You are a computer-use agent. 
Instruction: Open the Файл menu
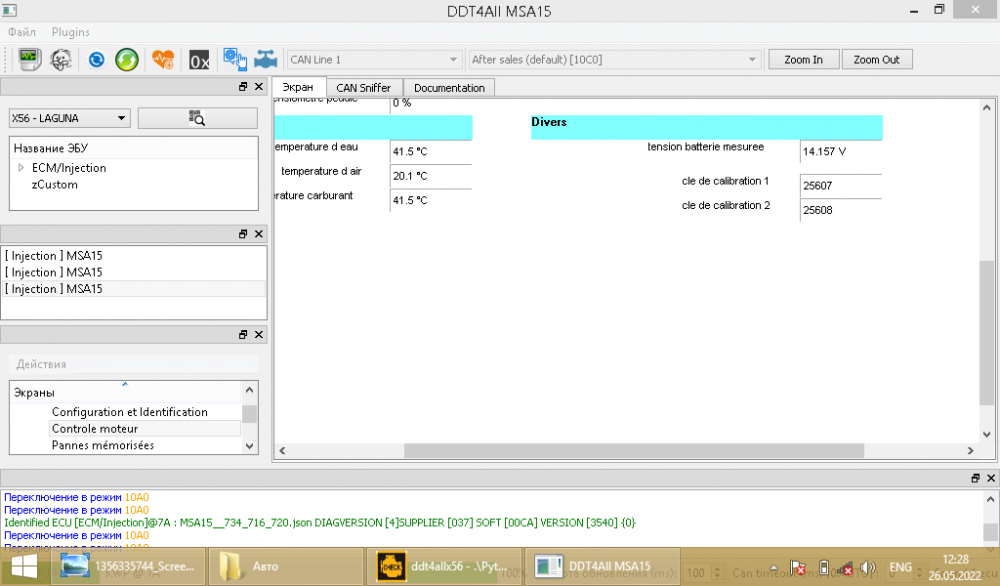pos(22,32)
